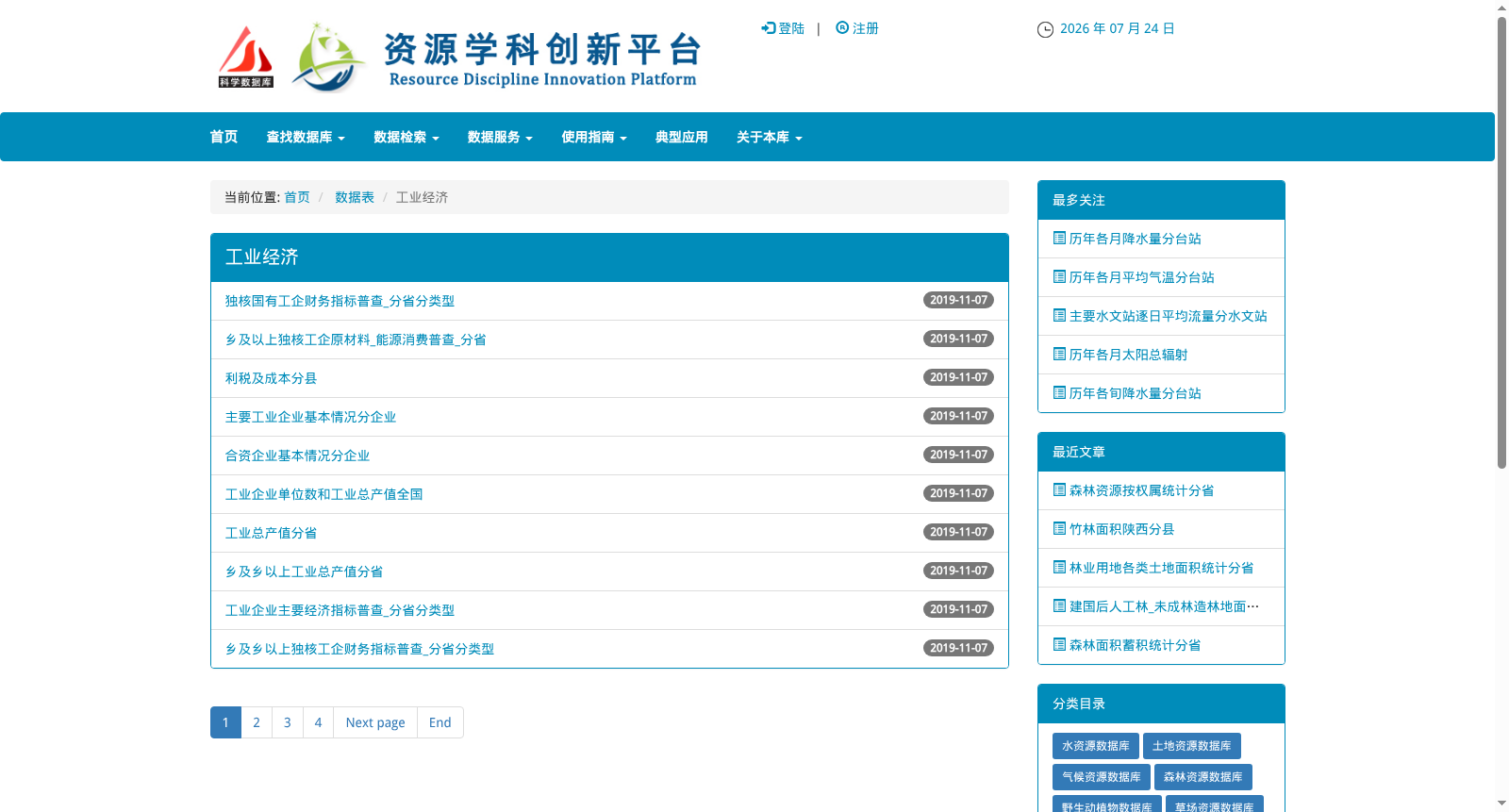This screenshot has width=1509, height=812.
Task: Open 历年各月太阳总辐射 link
Action: click(x=1129, y=355)
